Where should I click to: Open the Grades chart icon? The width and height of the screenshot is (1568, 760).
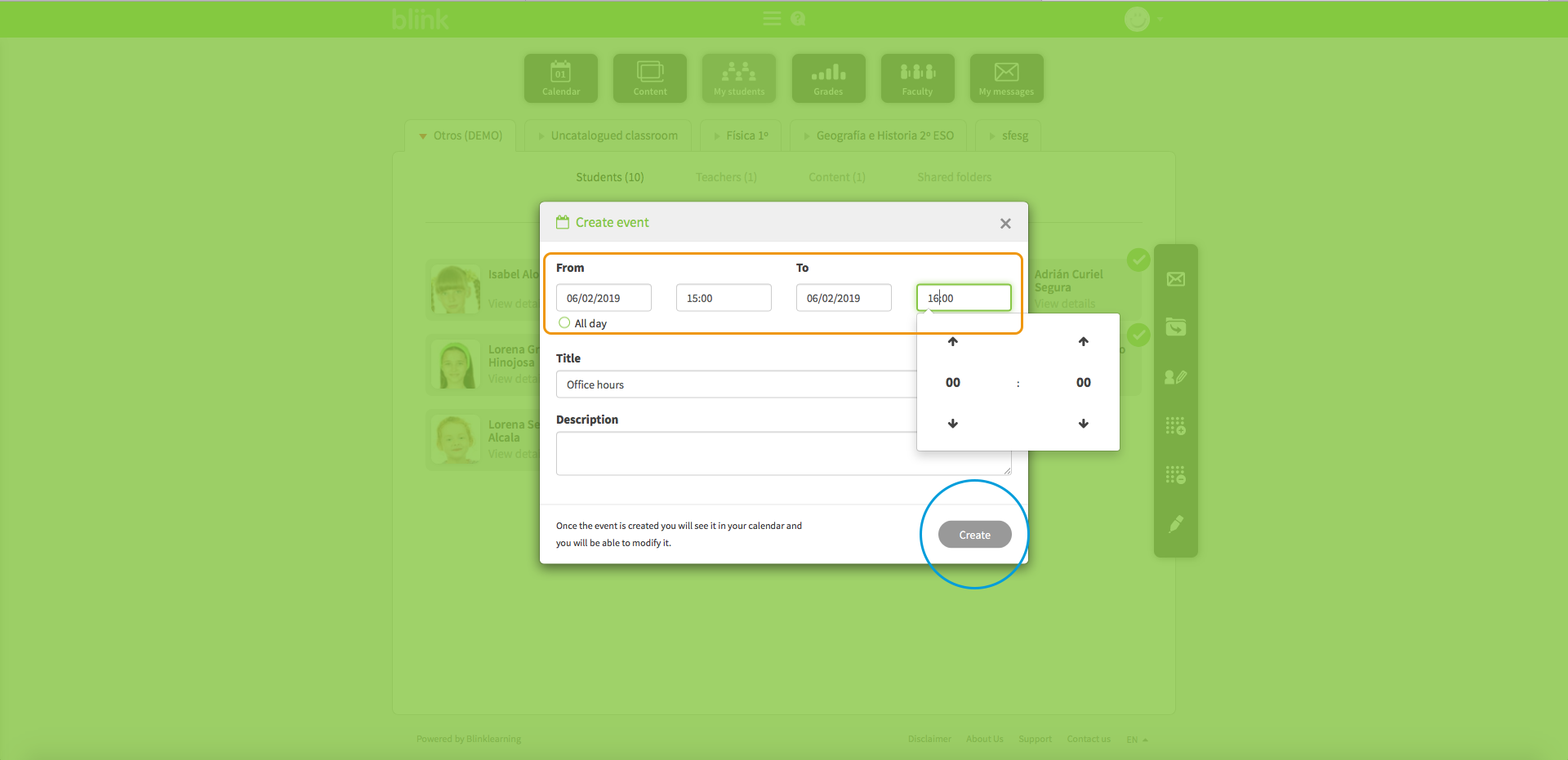click(828, 78)
